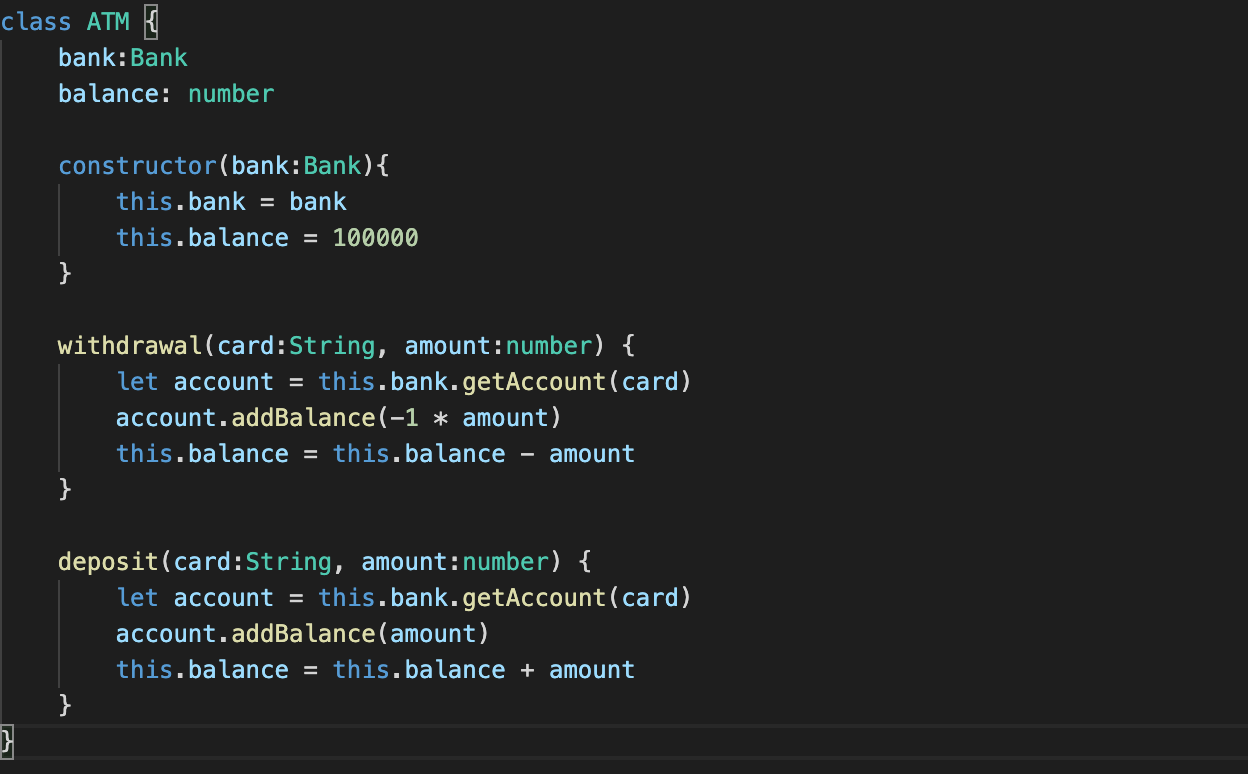Click "addBalance" in the addBalance(amount) call
Image resolution: width=1248 pixels, height=774 pixels.
point(303,633)
